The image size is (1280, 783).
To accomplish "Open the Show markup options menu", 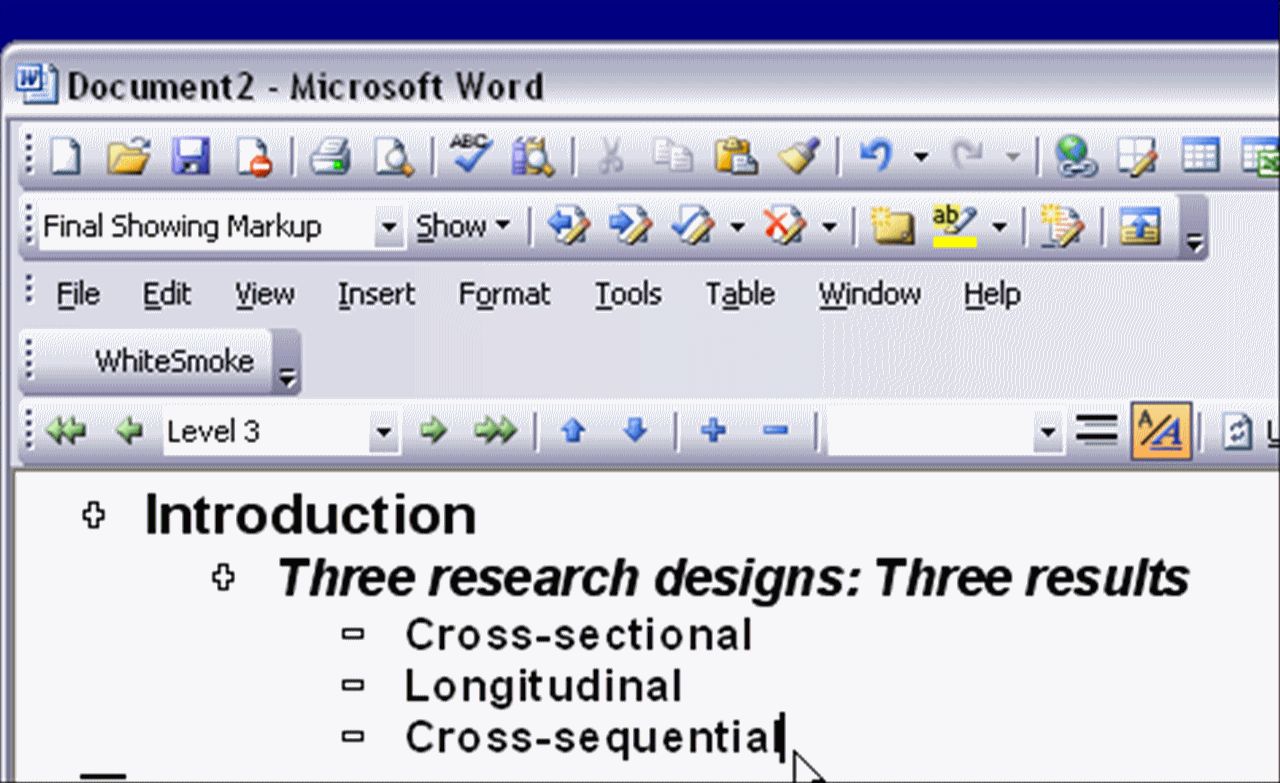I will click(463, 227).
